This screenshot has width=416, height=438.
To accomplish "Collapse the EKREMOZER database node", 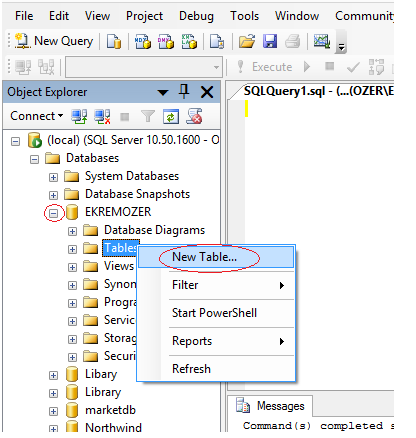I will (x=53, y=213).
